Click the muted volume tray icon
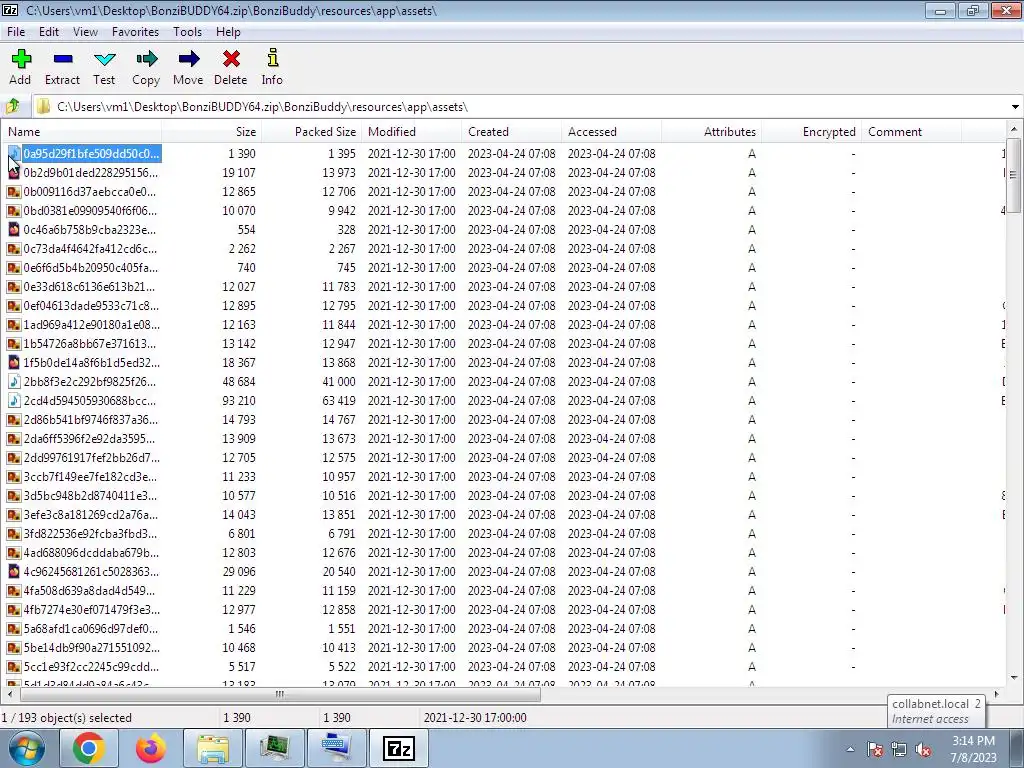The height and width of the screenshot is (768, 1024). click(923, 749)
